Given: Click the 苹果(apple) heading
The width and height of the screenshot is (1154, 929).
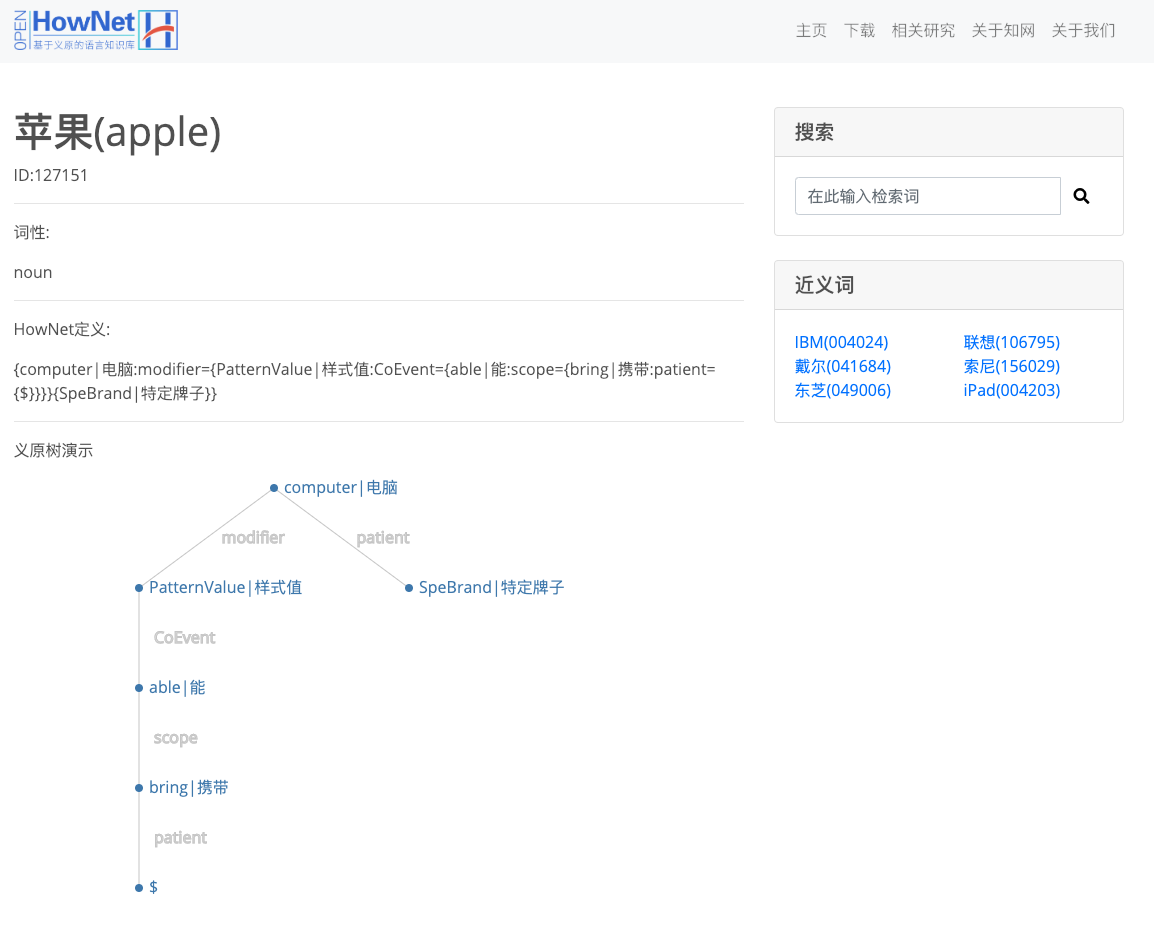Looking at the screenshot, I should [x=118, y=132].
